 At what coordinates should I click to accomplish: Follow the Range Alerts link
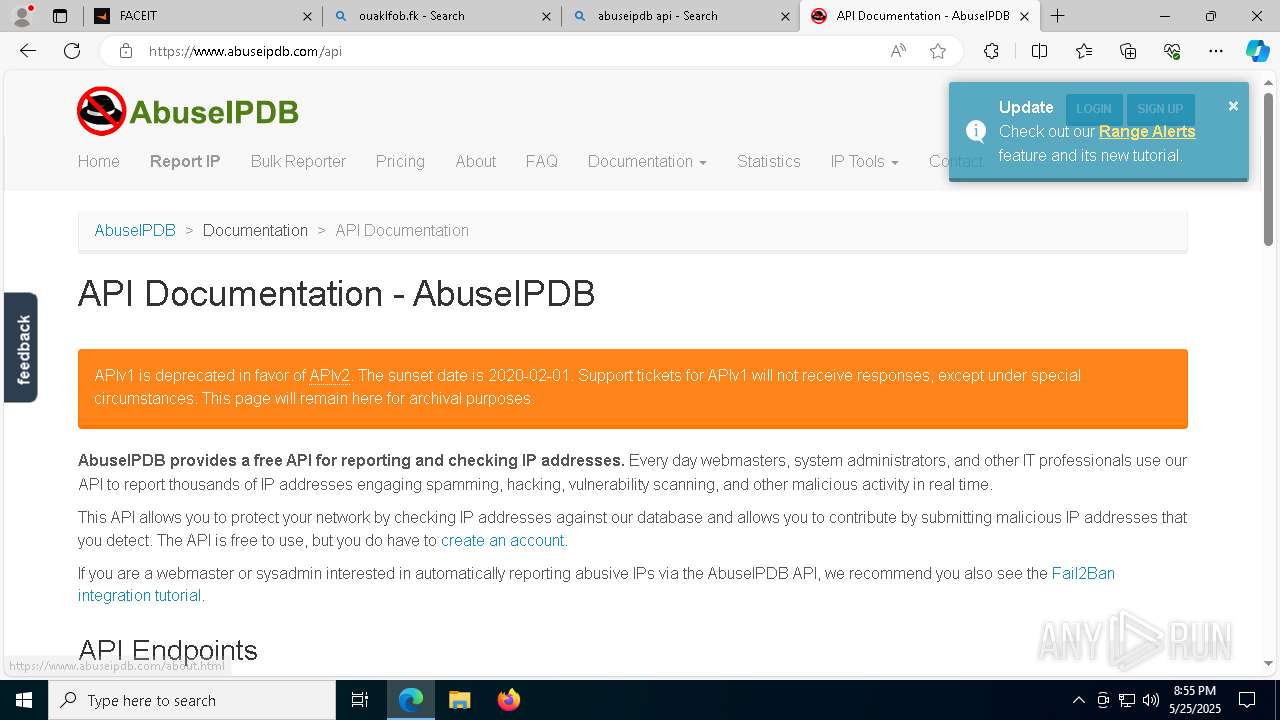1147,131
